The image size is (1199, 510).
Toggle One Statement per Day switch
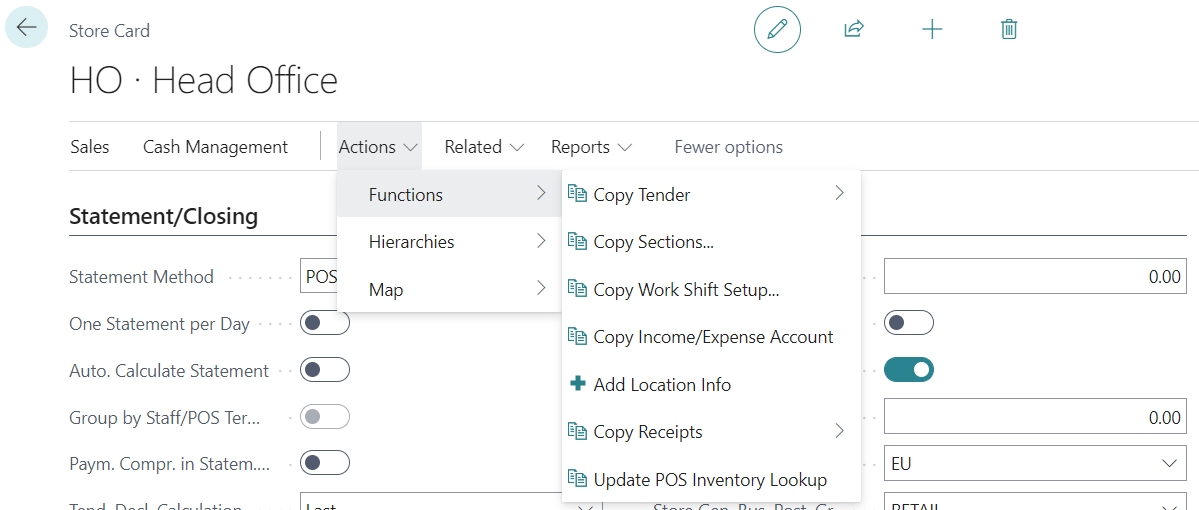click(325, 323)
